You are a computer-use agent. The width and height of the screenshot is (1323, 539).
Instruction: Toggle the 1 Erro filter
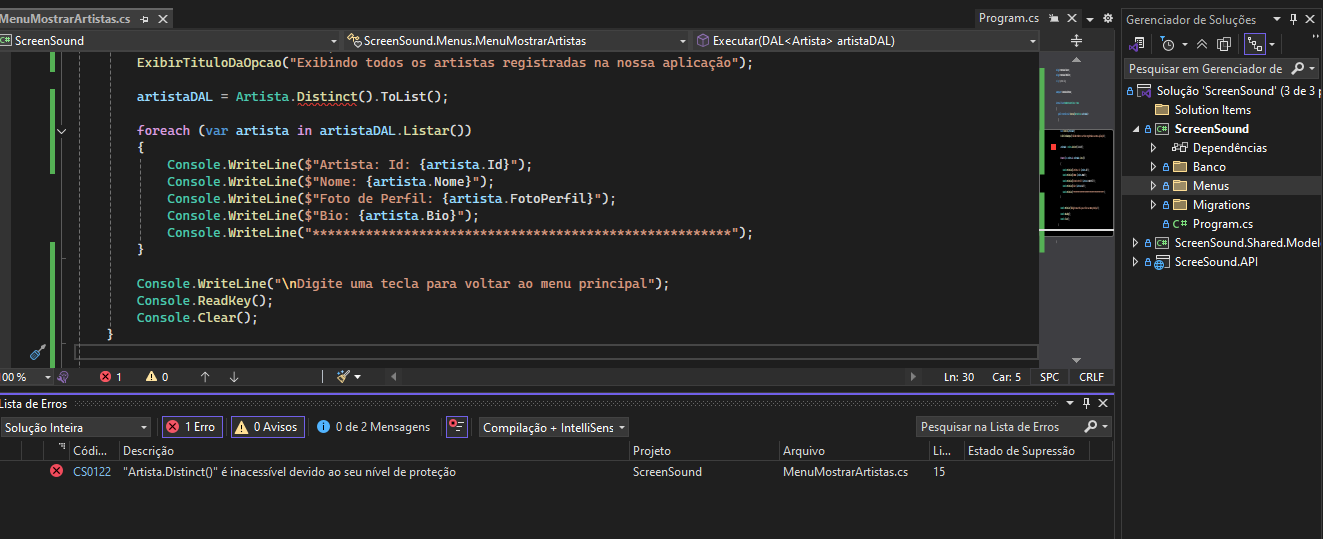(192, 427)
